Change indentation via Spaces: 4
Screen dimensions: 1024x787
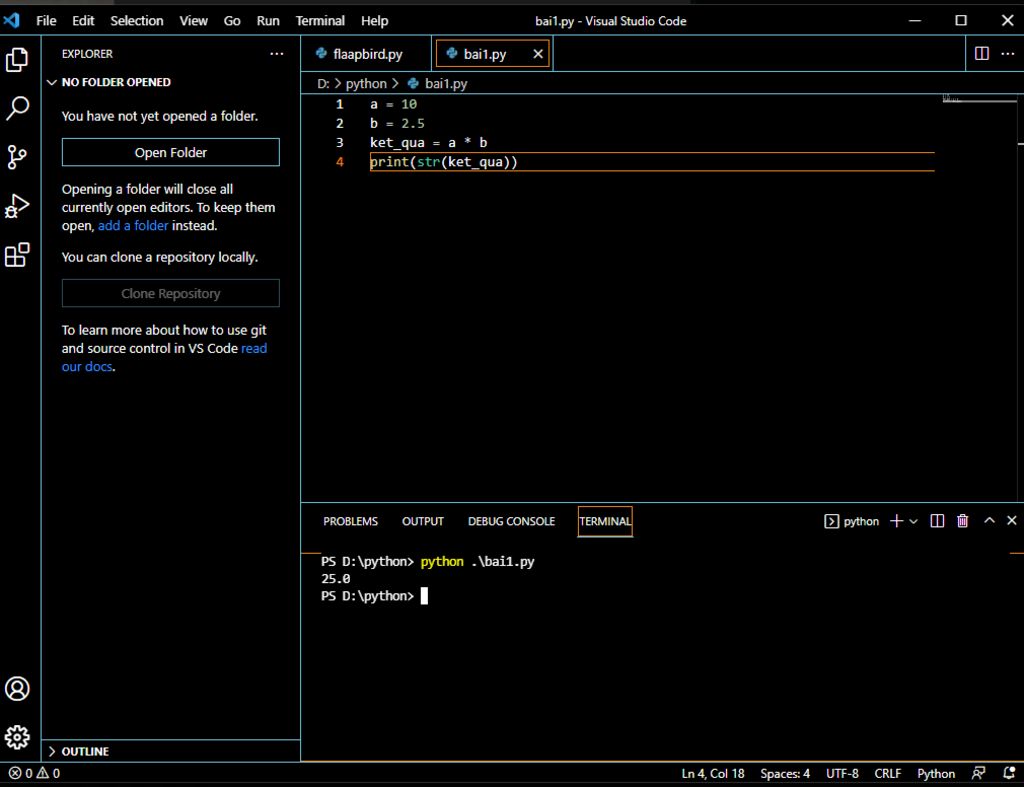point(785,773)
